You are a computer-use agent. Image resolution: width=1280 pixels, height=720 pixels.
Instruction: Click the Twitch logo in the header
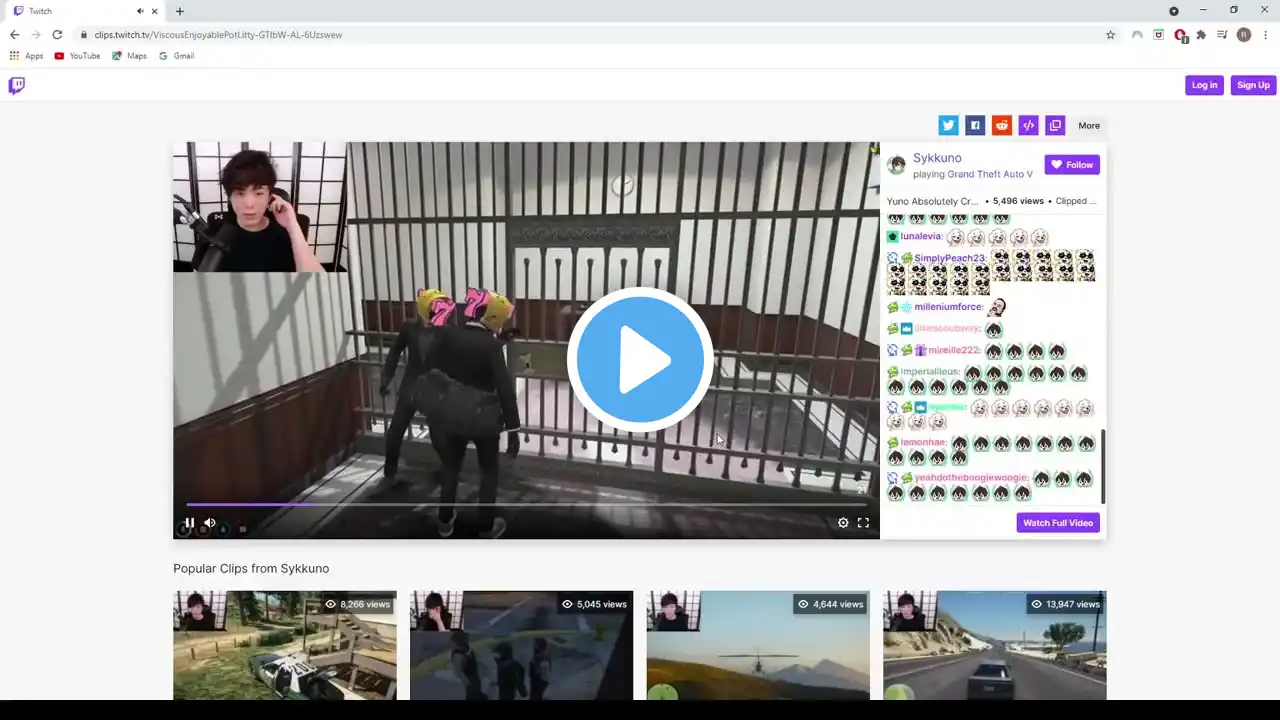tap(17, 86)
